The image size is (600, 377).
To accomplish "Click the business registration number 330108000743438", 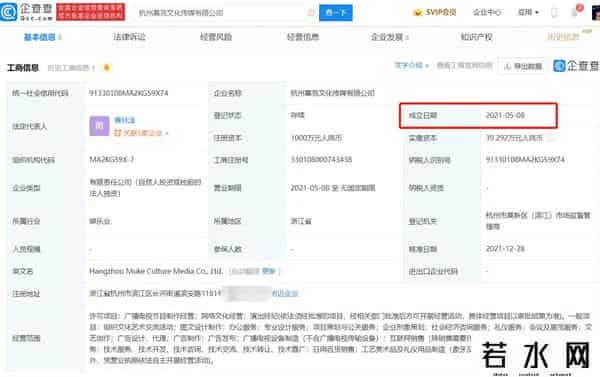I will 321,160.
